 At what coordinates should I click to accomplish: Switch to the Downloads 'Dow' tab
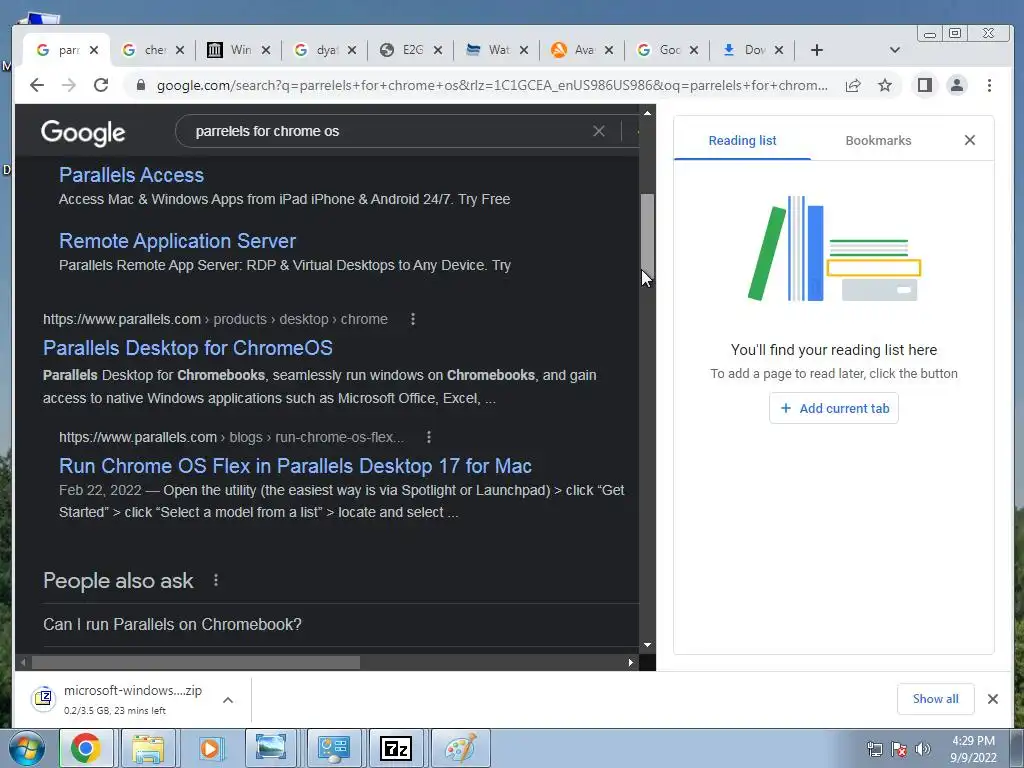(x=752, y=50)
